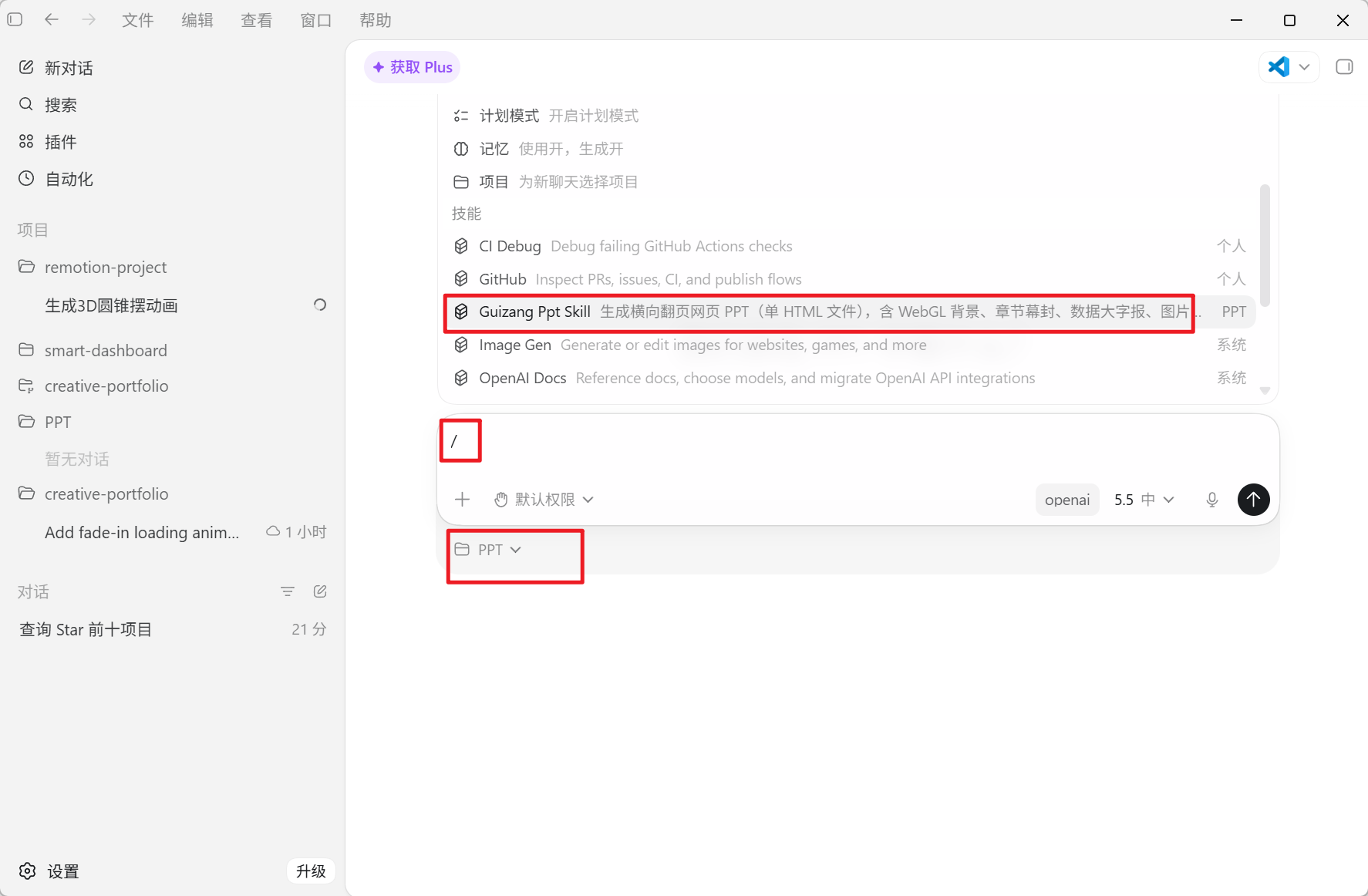Open the 帮助 menu
The width and height of the screenshot is (1368, 896).
coord(376,20)
